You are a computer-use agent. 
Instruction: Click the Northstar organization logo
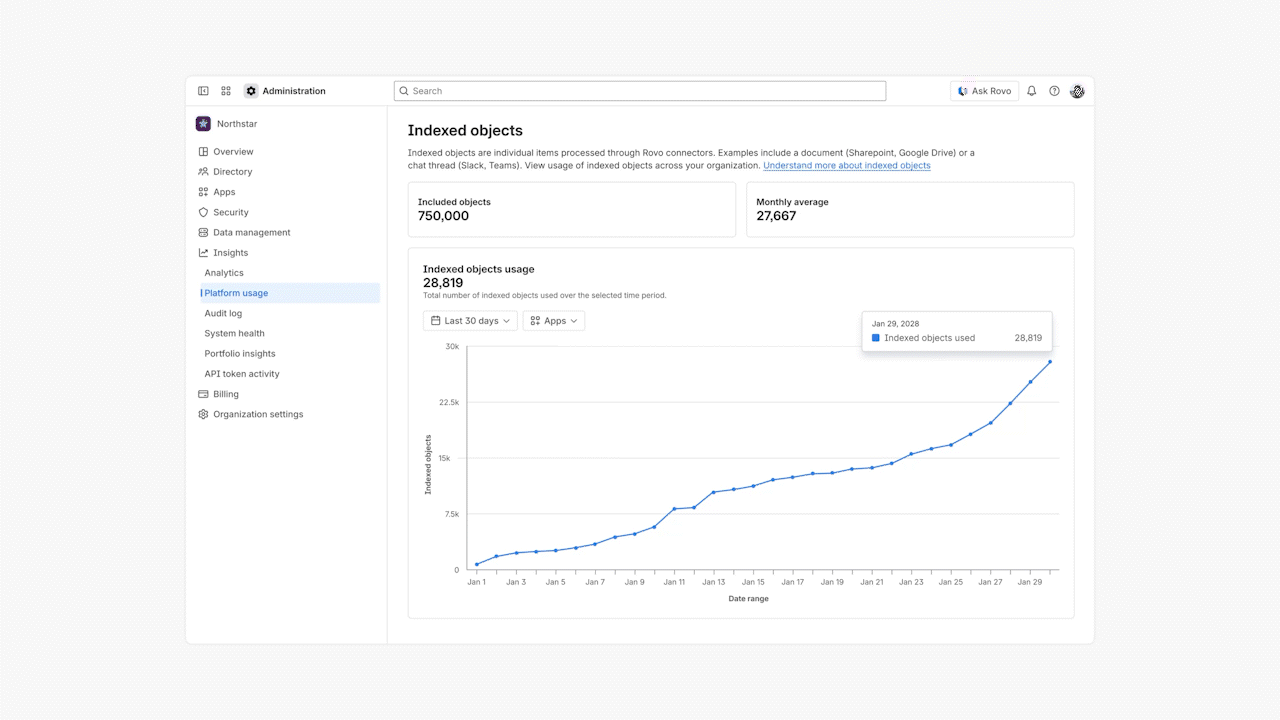pyautogui.click(x=203, y=124)
